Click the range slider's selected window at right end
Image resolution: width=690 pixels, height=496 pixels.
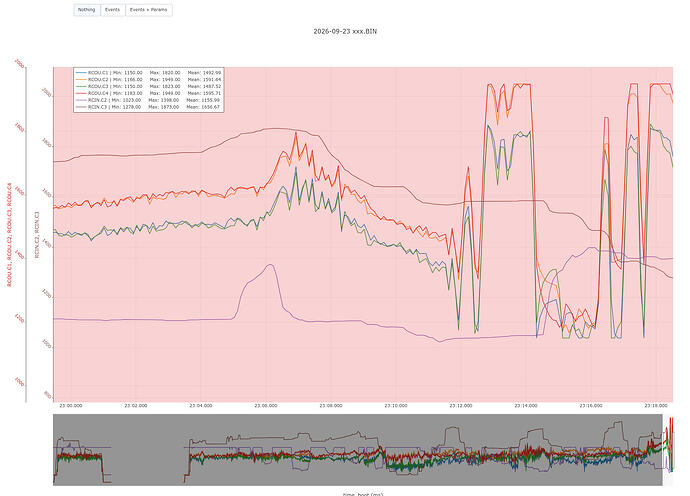coord(668,450)
